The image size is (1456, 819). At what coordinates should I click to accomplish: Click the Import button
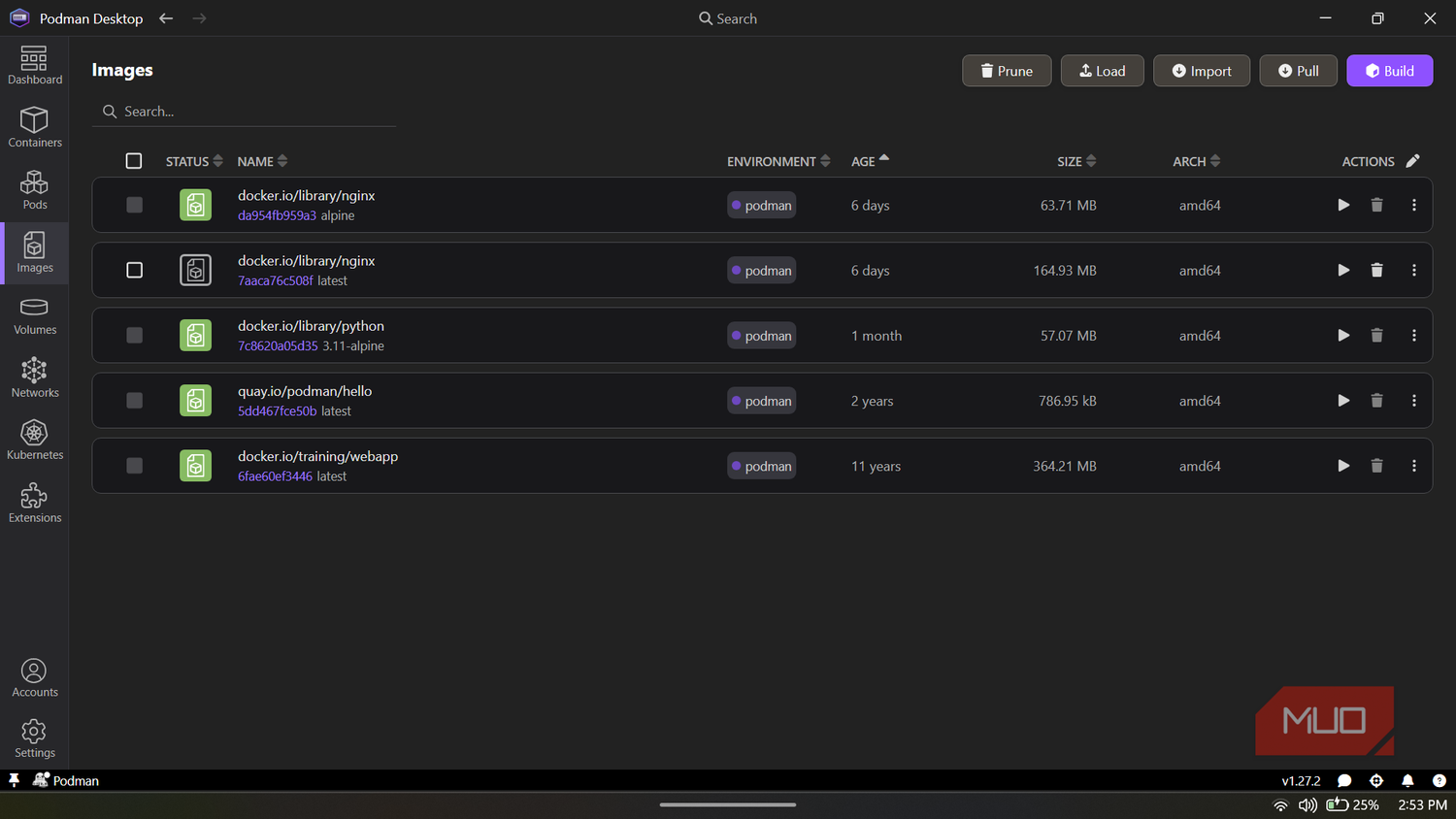coord(1202,71)
